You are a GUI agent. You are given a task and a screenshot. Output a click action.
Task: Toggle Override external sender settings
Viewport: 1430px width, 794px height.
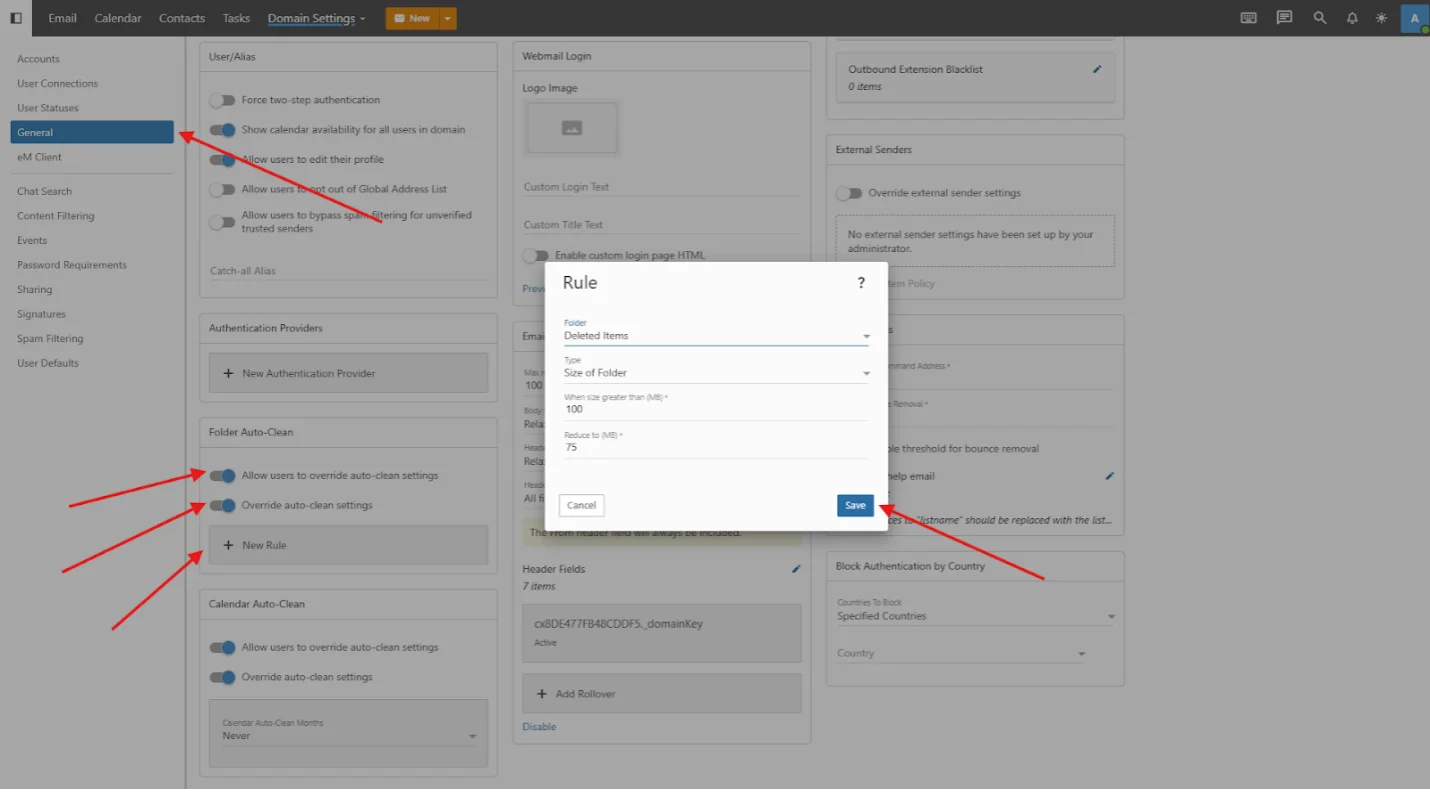pos(849,193)
